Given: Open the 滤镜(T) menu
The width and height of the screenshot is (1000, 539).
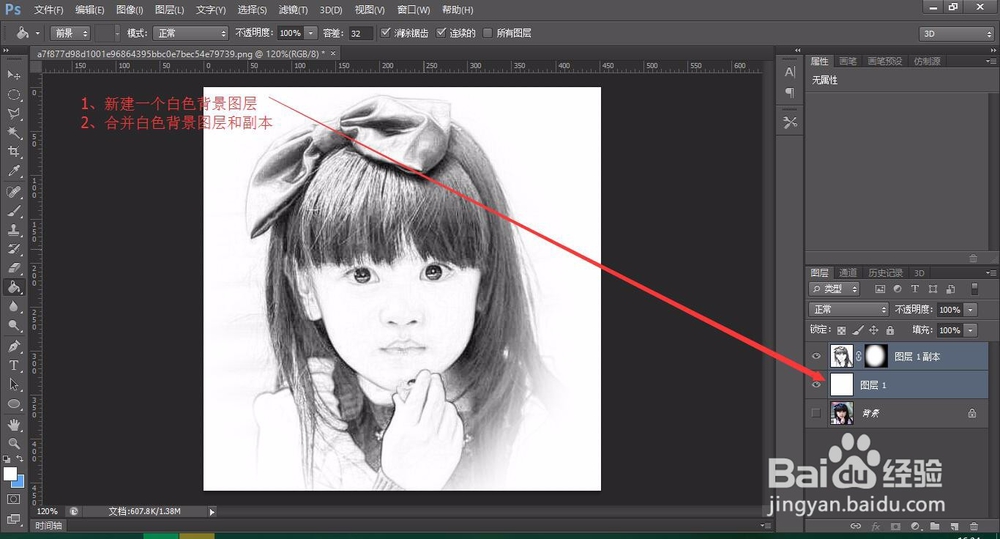Looking at the screenshot, I should coord(293,10).
